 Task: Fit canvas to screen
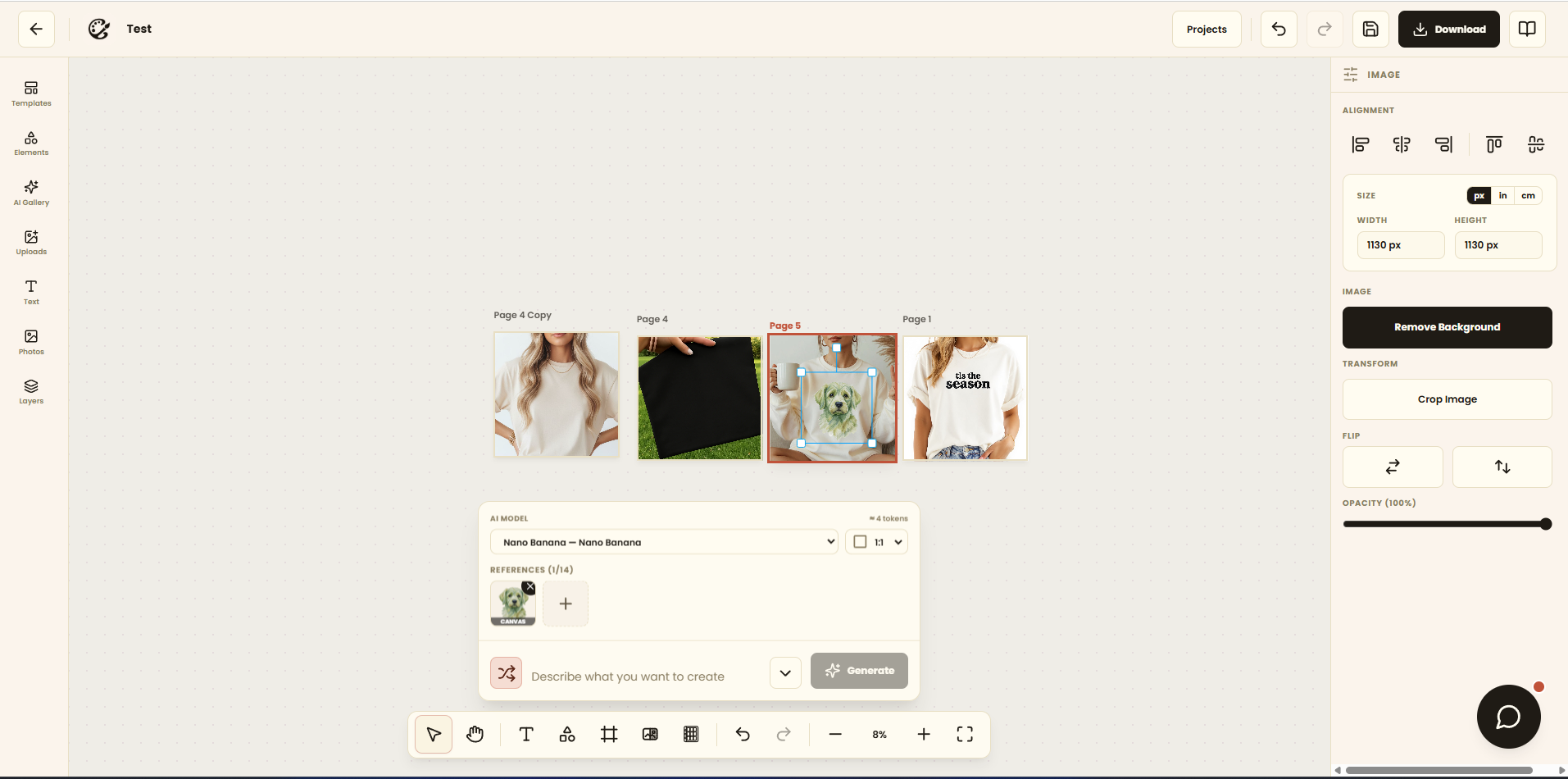pyautogui.click(x=965, y=734)
